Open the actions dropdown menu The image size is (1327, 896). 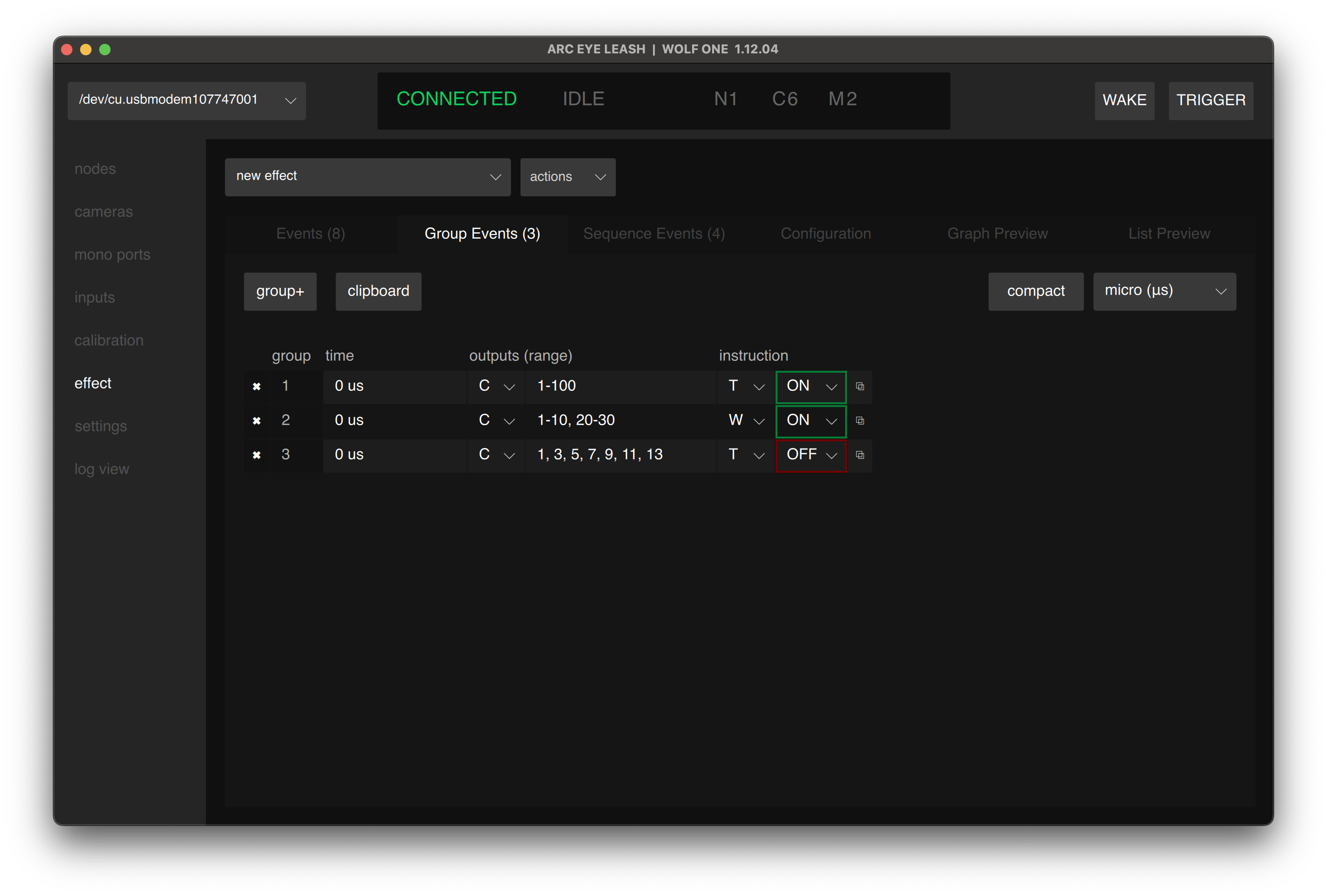[567, 177]
